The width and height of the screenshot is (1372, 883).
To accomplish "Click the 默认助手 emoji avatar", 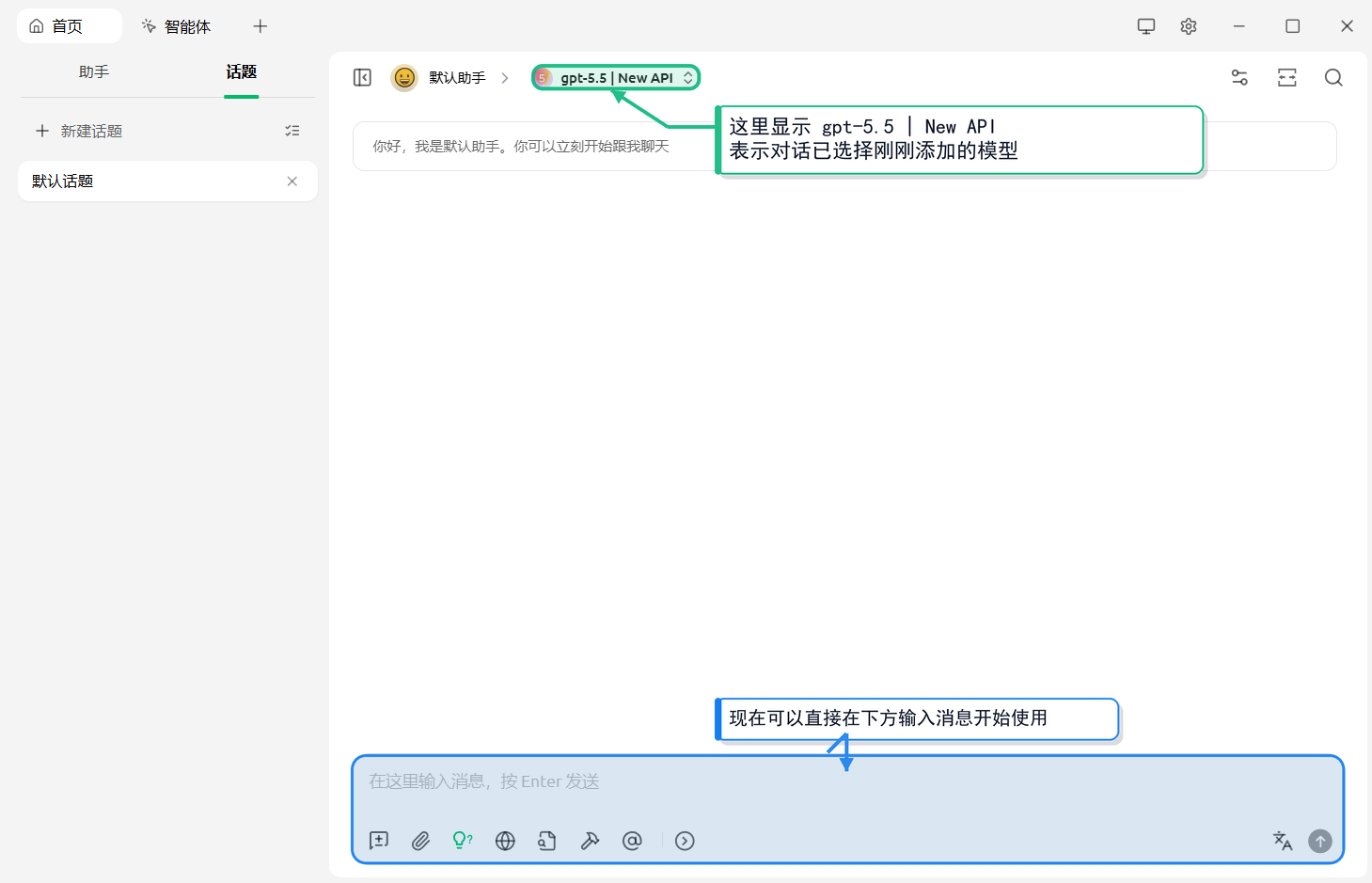I will pyautogui.click(x=404, y=78).
